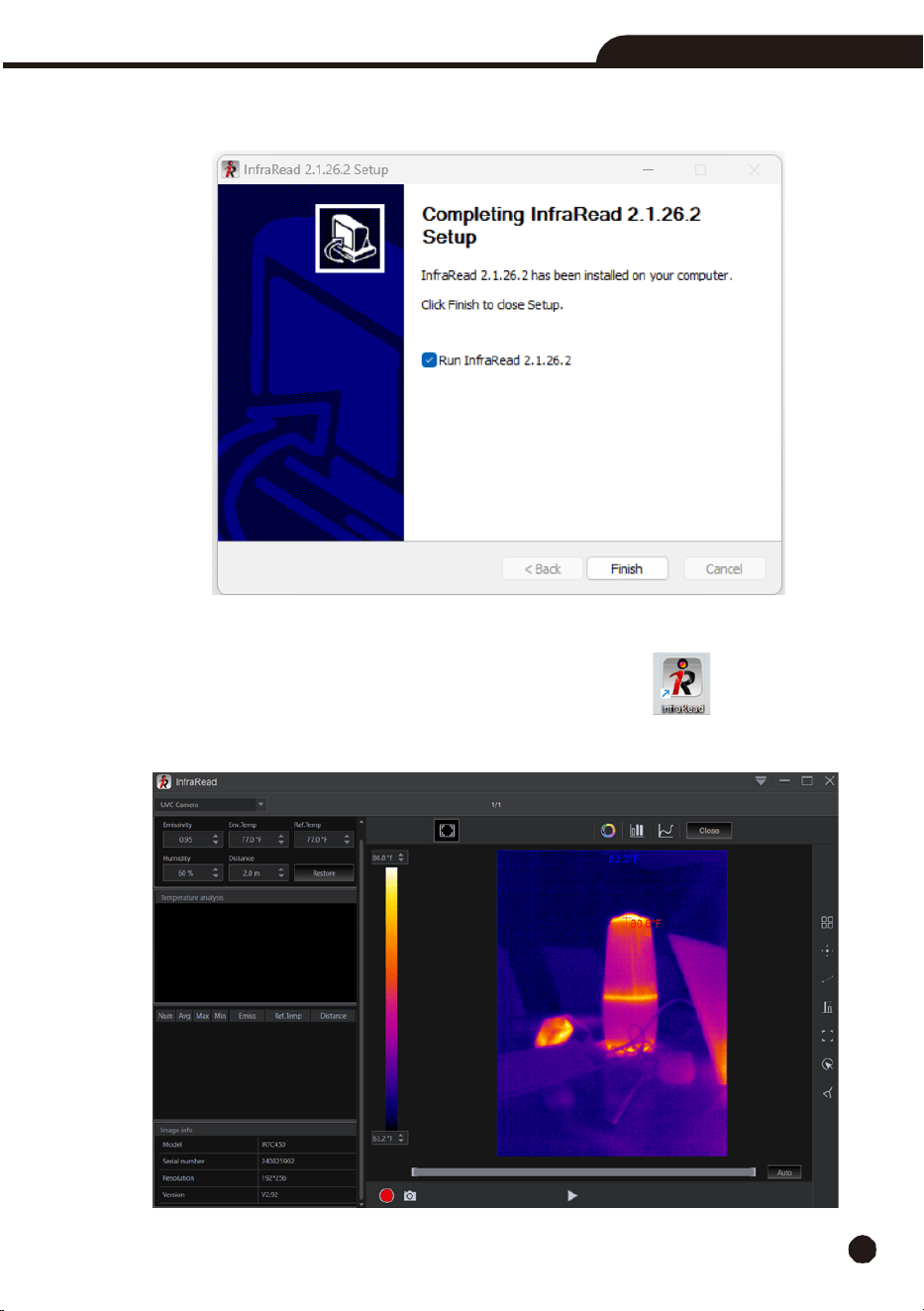The width and height of the screenshot is (924, 1311).
Task: Select the cursor pointer tool in right sidebar
Action: (x=827, y=1064)
